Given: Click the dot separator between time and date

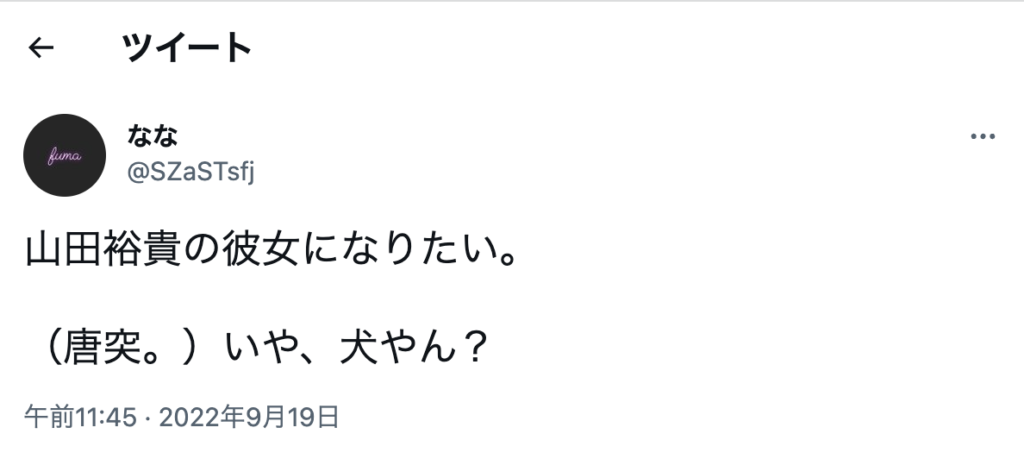Looking at the screenshot, I should pos(146,416).
